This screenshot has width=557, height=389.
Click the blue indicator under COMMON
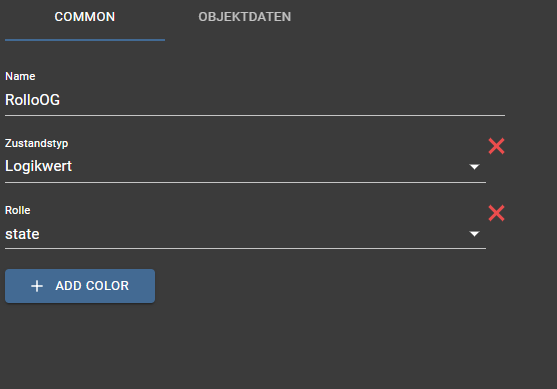tap(85, 40)
